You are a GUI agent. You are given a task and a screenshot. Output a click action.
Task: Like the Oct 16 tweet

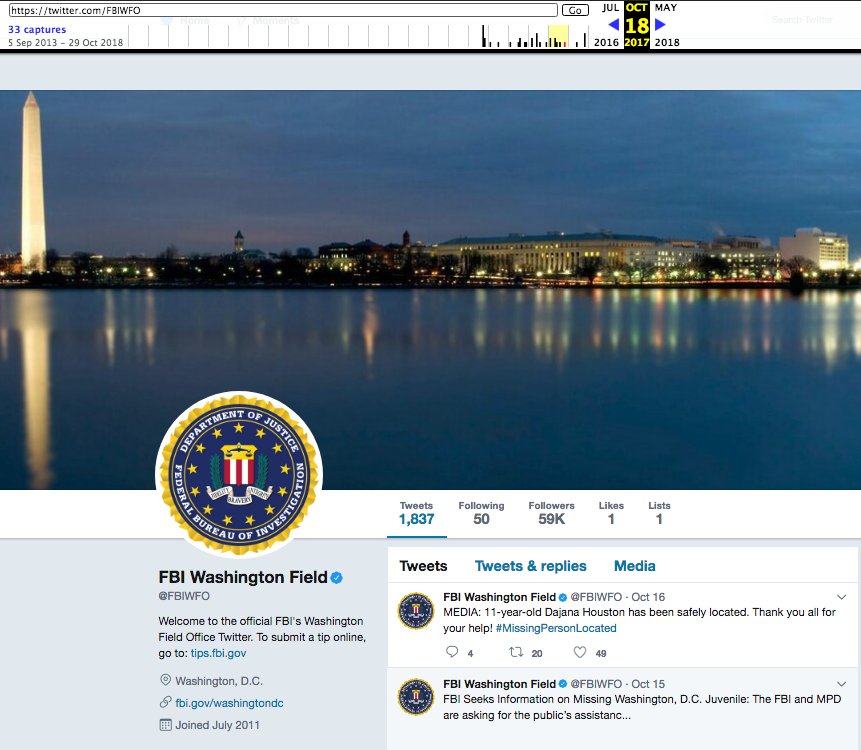580,652
